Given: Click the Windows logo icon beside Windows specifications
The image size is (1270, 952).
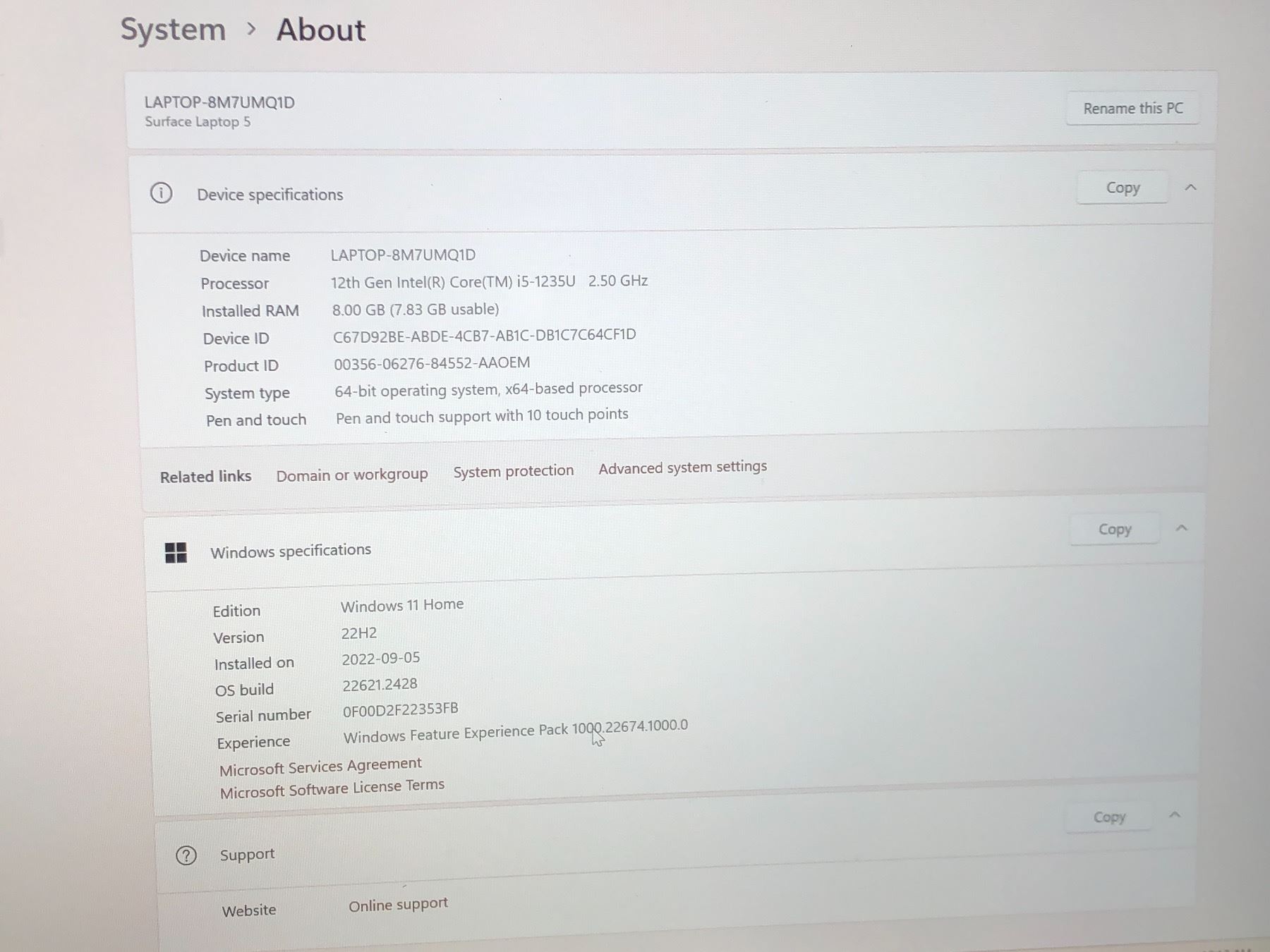Looking at the screenshot, I should [176, 553].
